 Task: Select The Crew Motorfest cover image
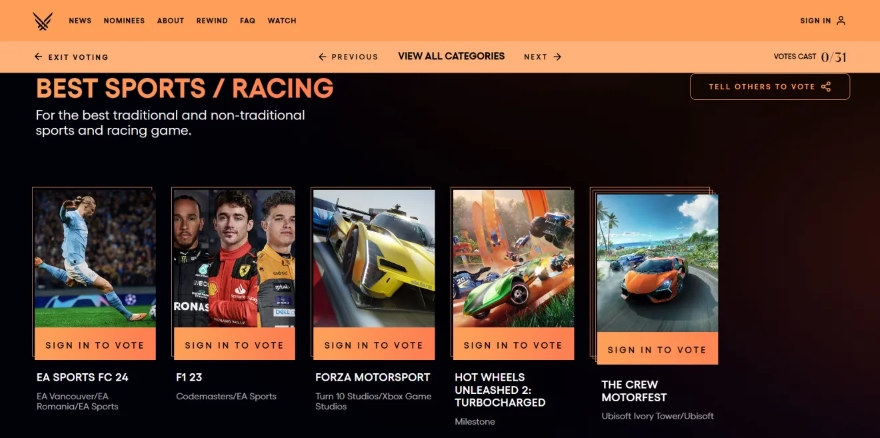pyautogui.click(x=657, y=263)
